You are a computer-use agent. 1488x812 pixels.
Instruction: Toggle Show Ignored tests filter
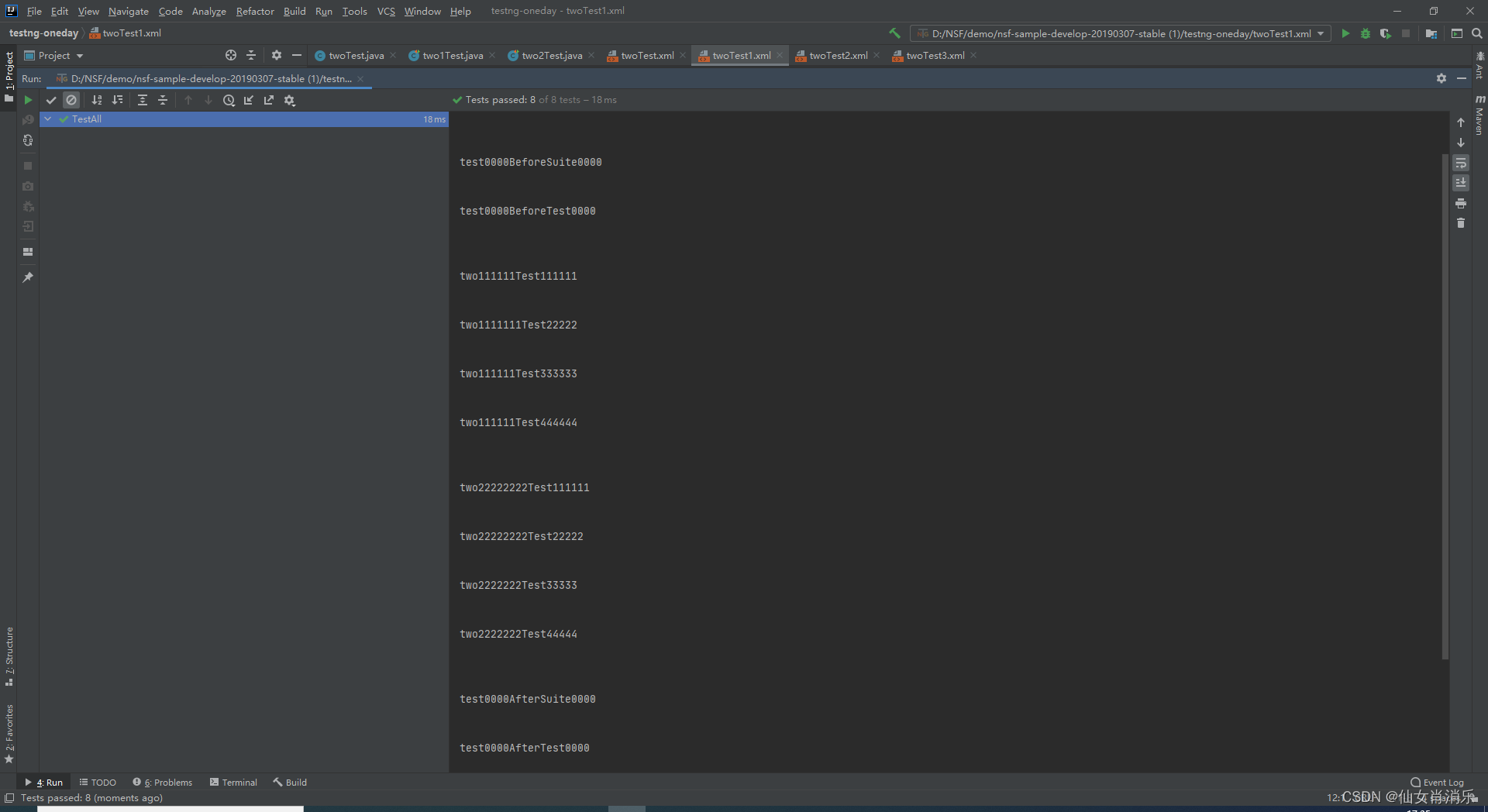pyautogui.click(x=71, y=100)
